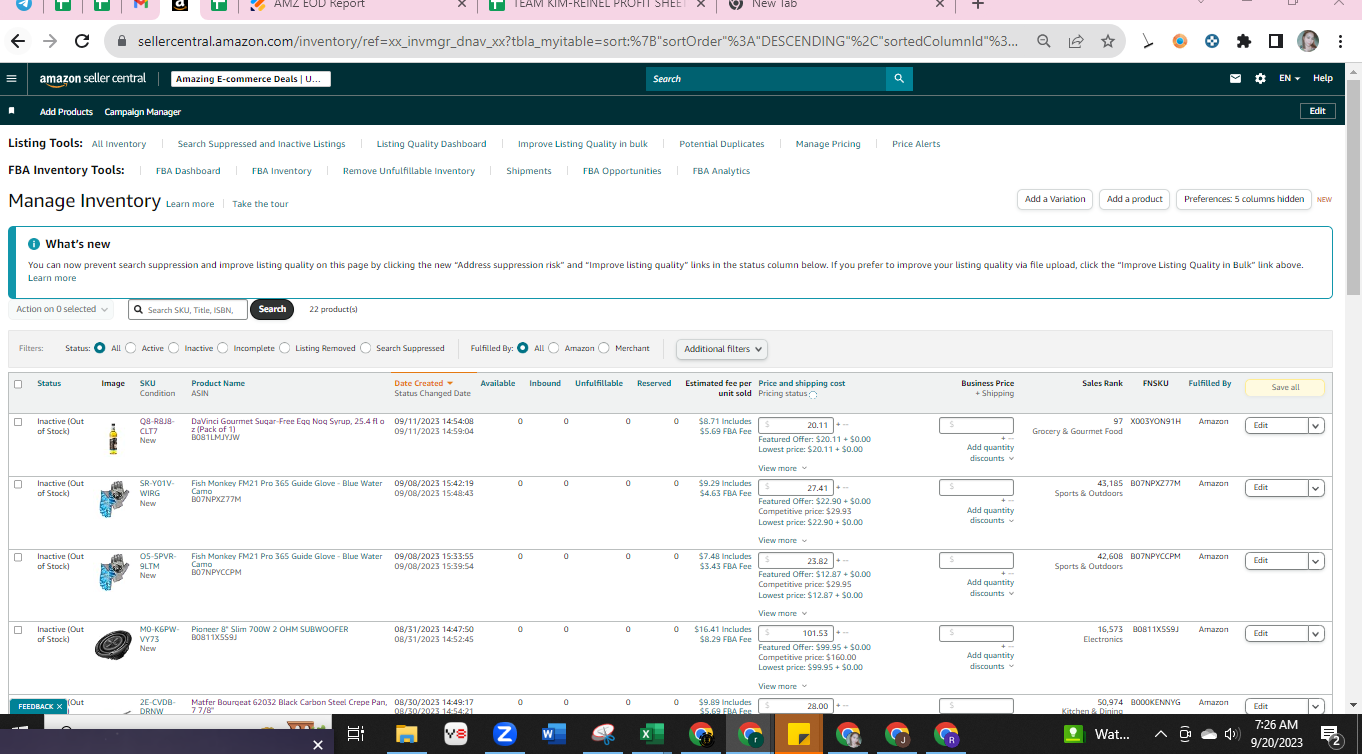Close the Feedback tag
Screen dimensions: 1362x754
tap(60, 706)
